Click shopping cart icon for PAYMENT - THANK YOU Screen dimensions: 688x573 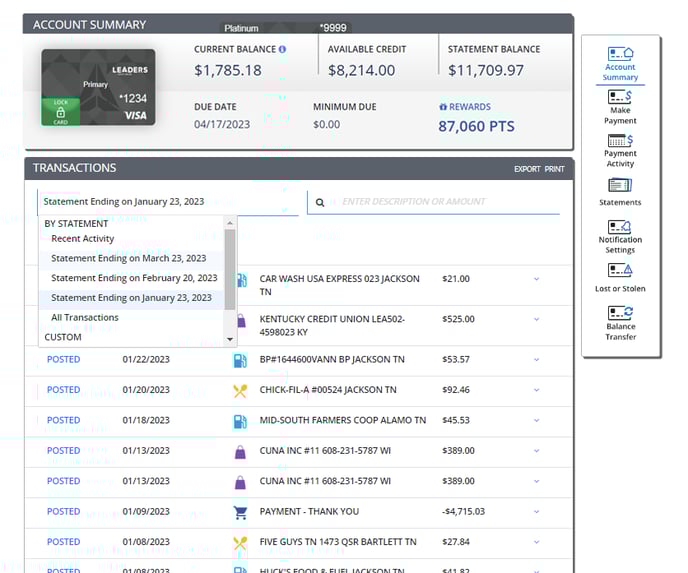pos(240,512)
